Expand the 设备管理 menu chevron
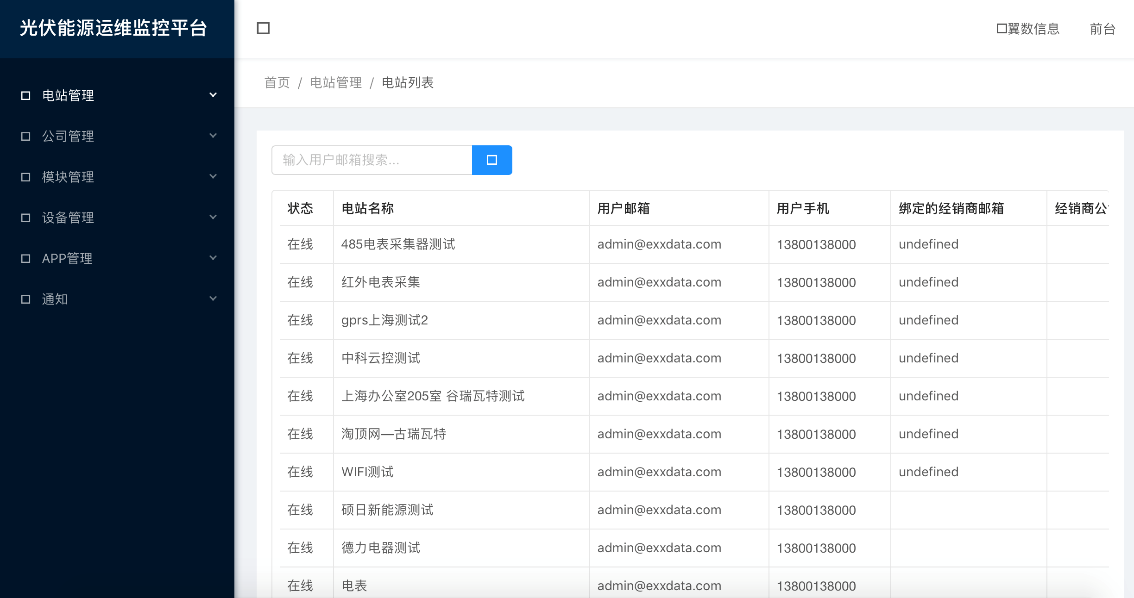 (x=212, y=217)
